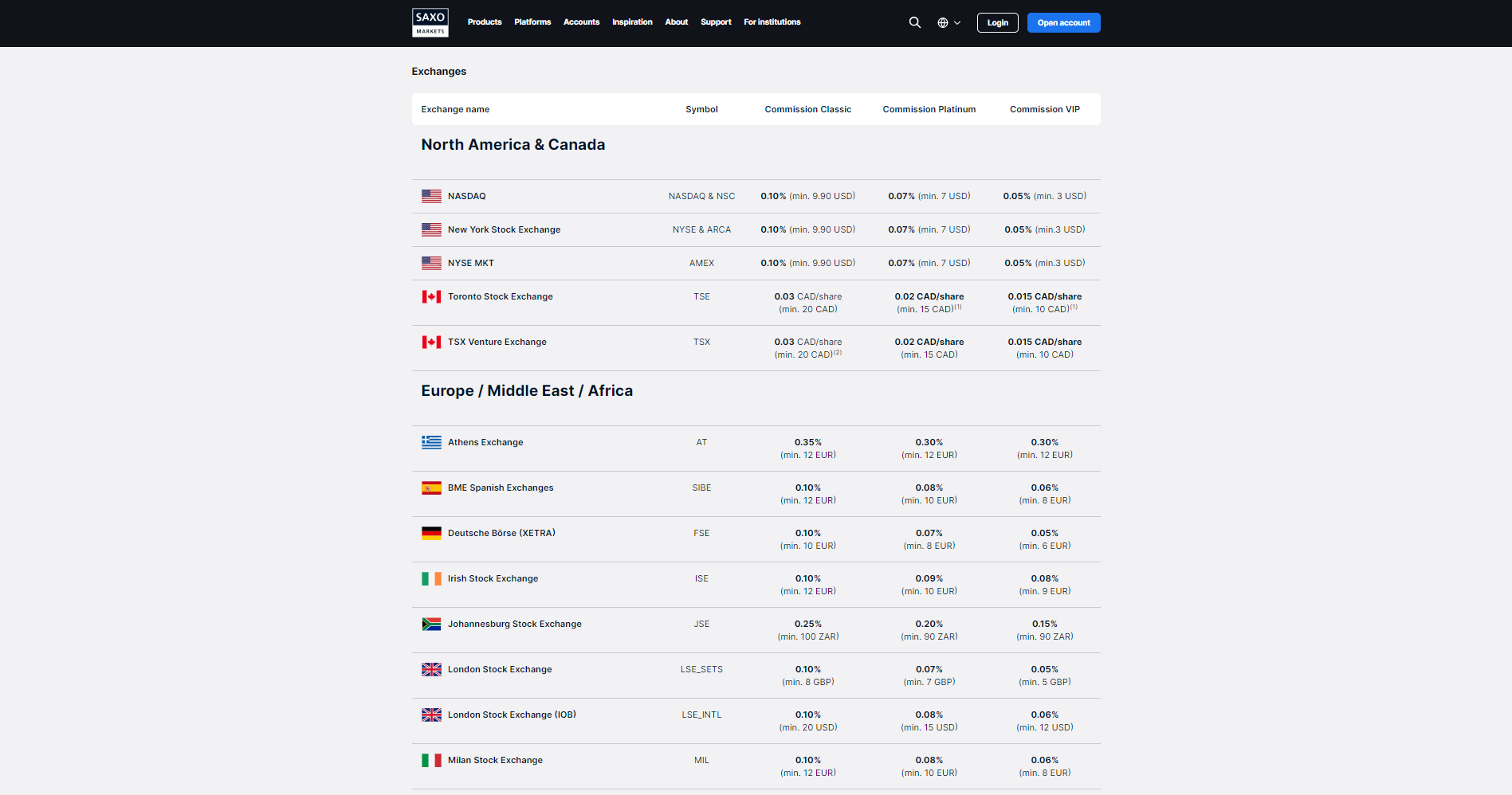
Task: Click the Milan Stock Exchange name
Action: [495, 760]
